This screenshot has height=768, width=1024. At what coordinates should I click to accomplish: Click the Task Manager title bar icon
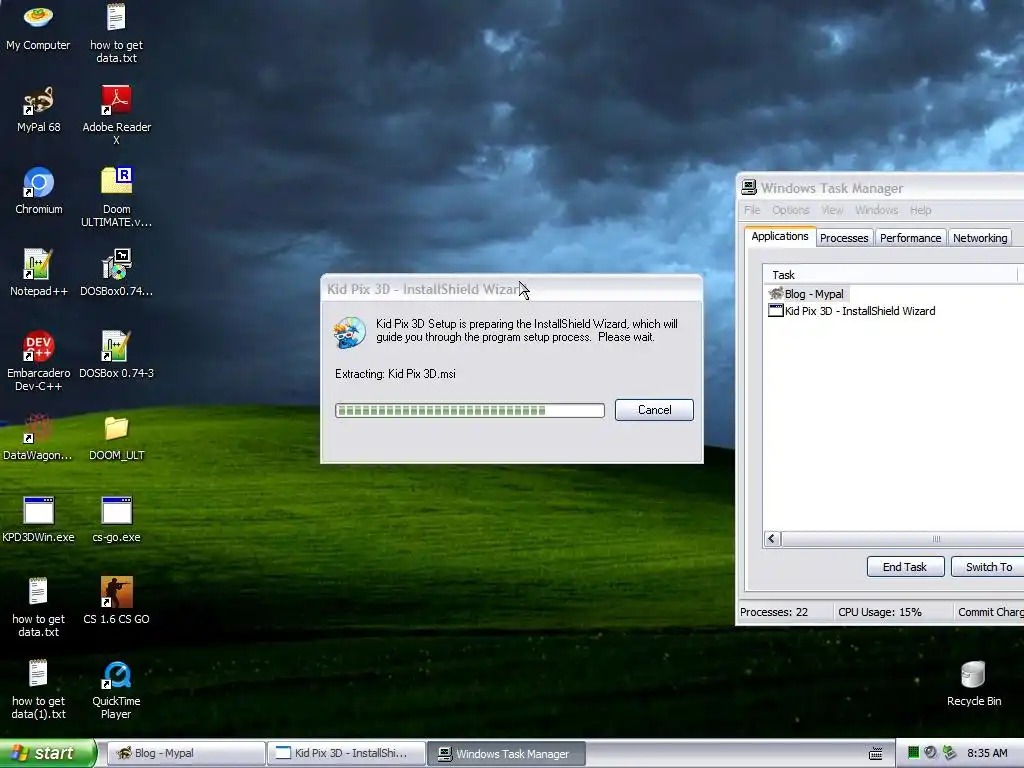click(749, 188)
